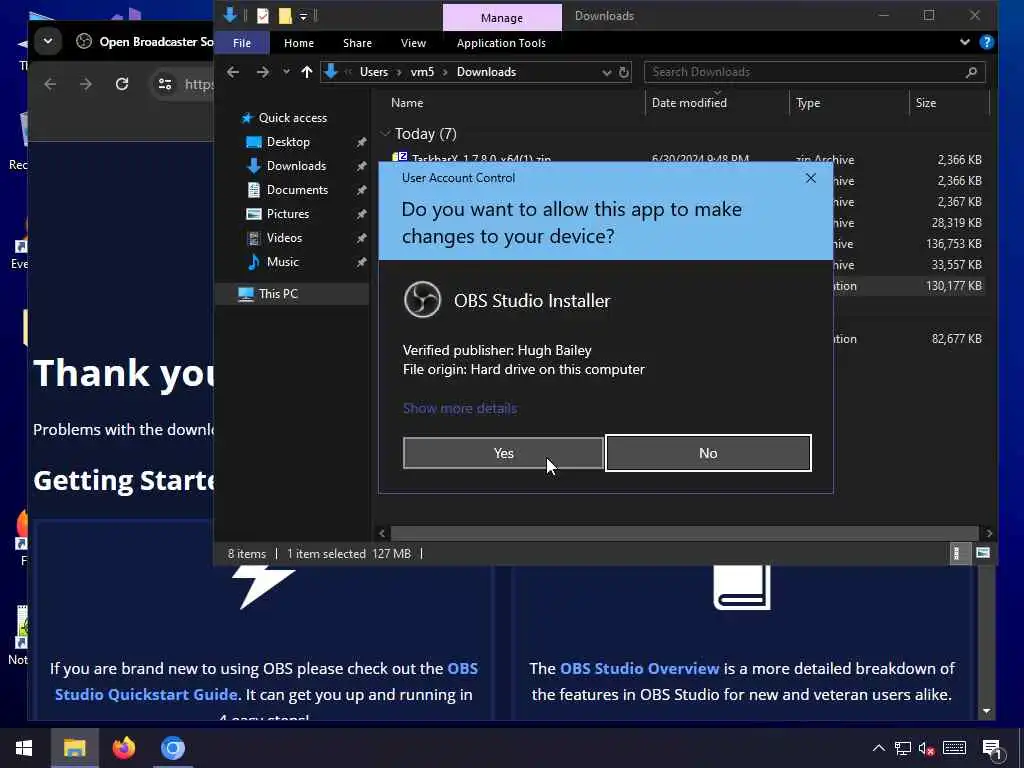Open Downloads in the navigation pane
The width and height of the screenshot is (1024, 768).
point(295,166)
